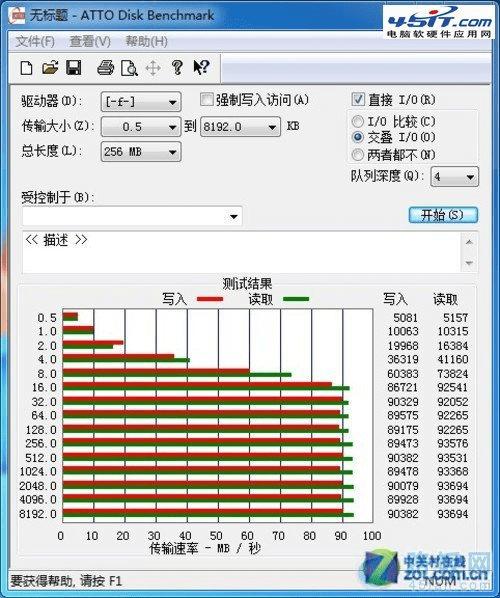500x598 pixels.
Task: Click write value 90329
Action: click(x=403, y=402)
